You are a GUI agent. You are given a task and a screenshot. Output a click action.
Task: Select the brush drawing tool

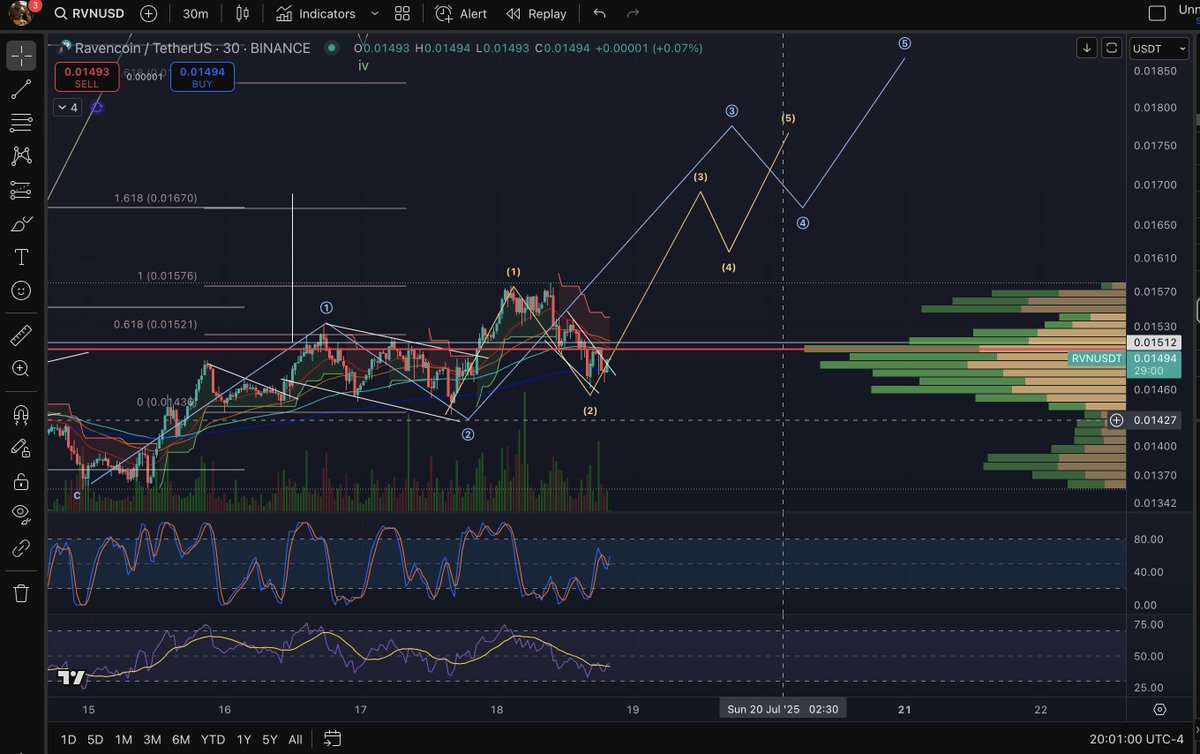pos(21,224)
